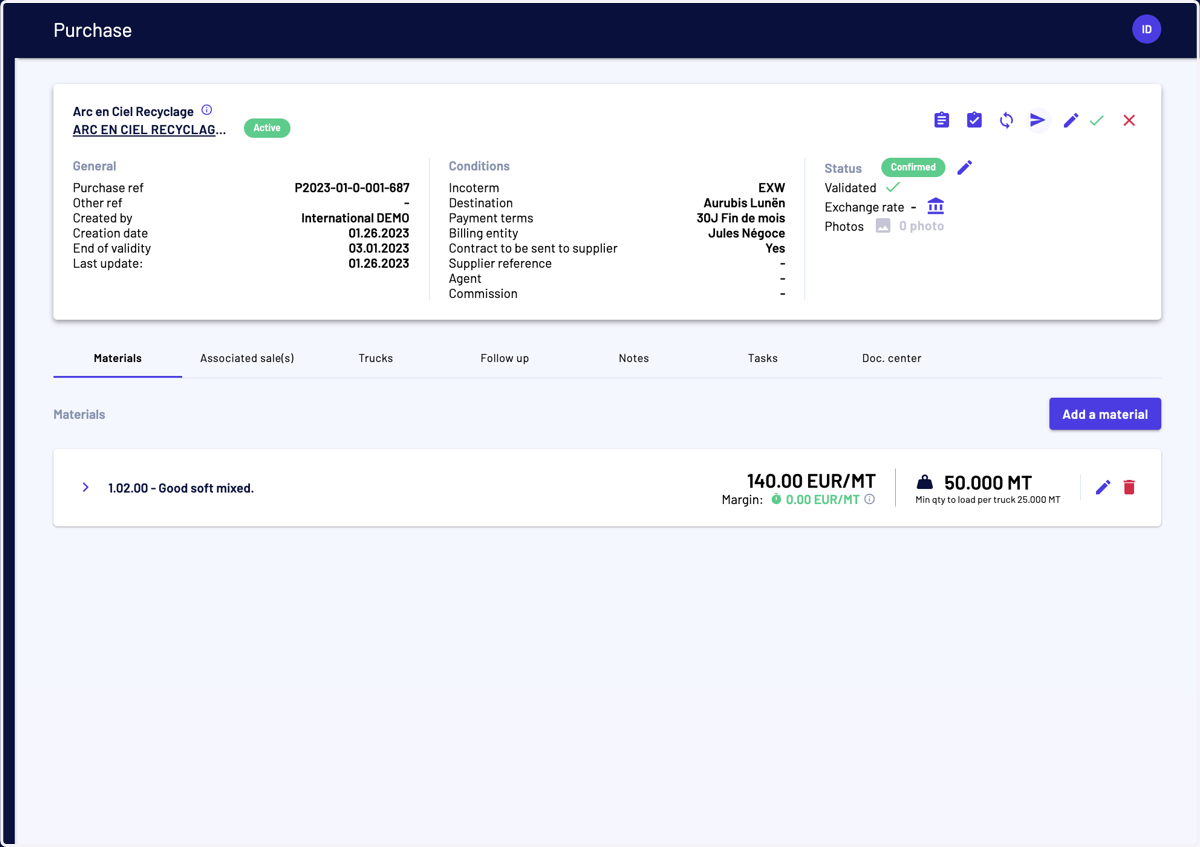1200x847 pixels.
Task: Click the pencil icon beside the send icon
Action: pos(1070,120)
